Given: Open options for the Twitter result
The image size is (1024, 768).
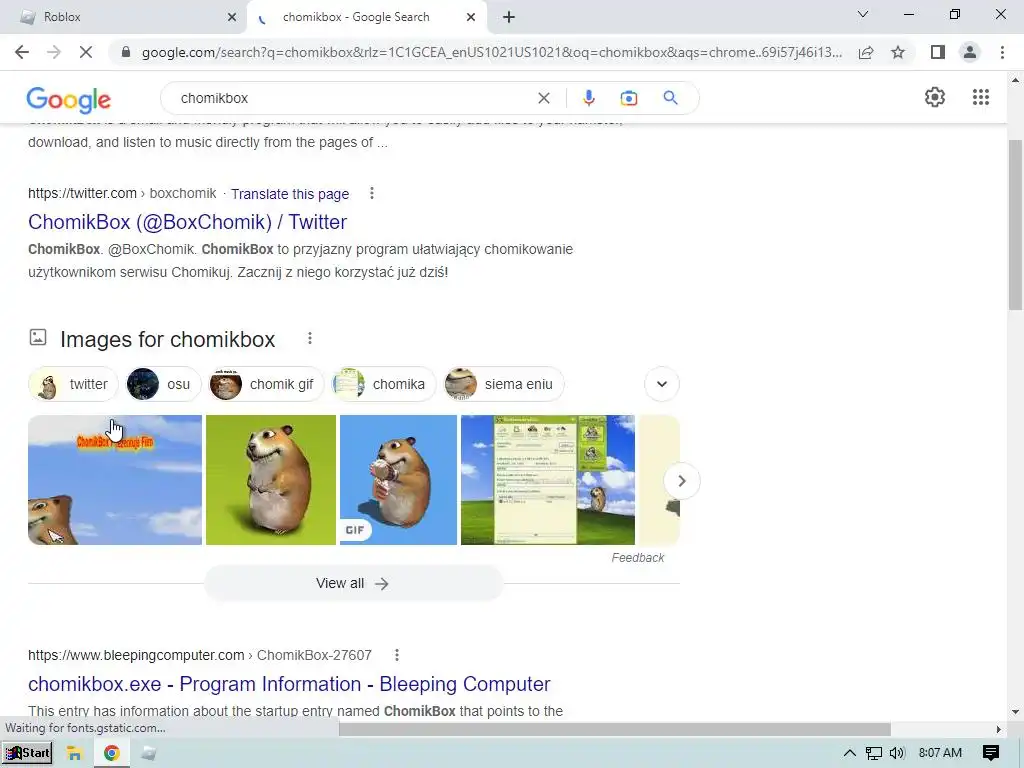Looking at the screenshot, I should pyautogui.click(x=372, y=193).
